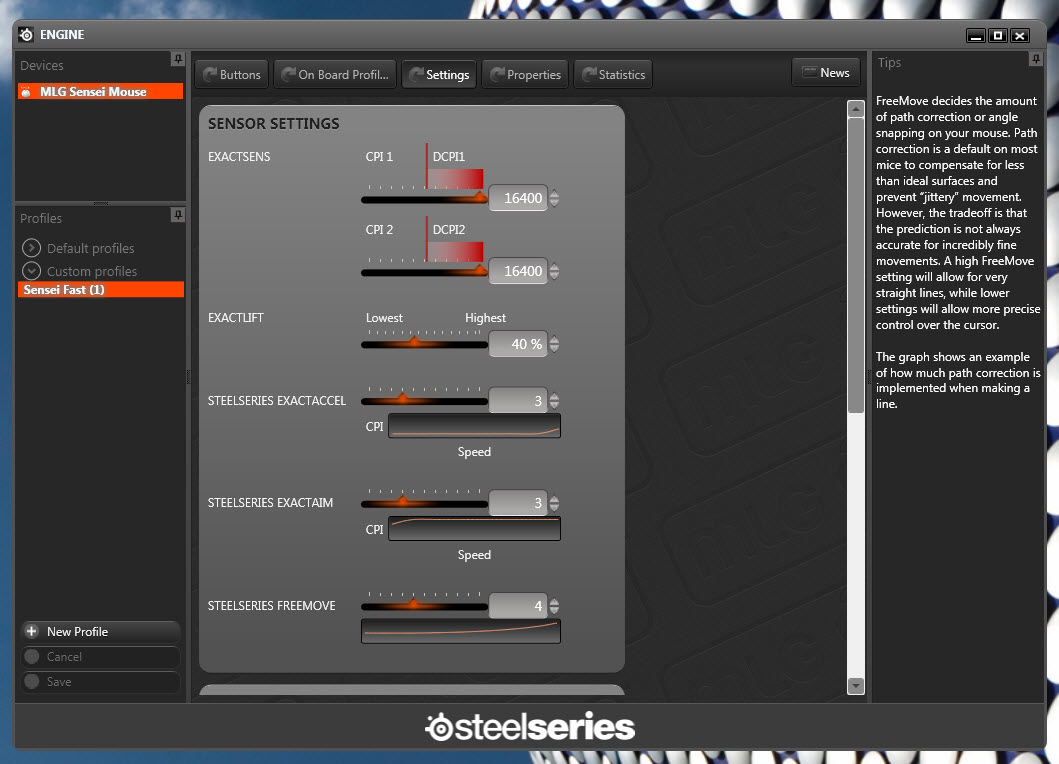This screenshot has height=764, width=1059.
Task: Click the settings vertical scrollbar thumb
Action: [x=856, y=265]
